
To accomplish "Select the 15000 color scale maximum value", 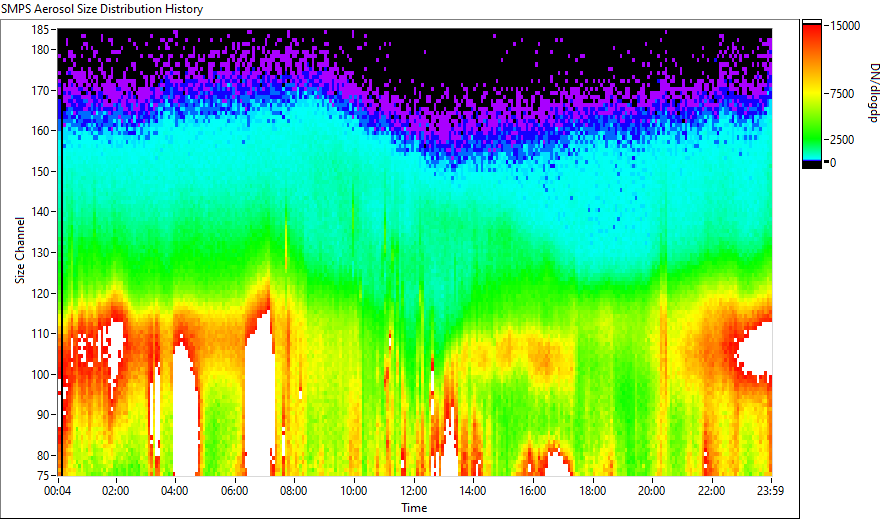I will click(845, 26).
